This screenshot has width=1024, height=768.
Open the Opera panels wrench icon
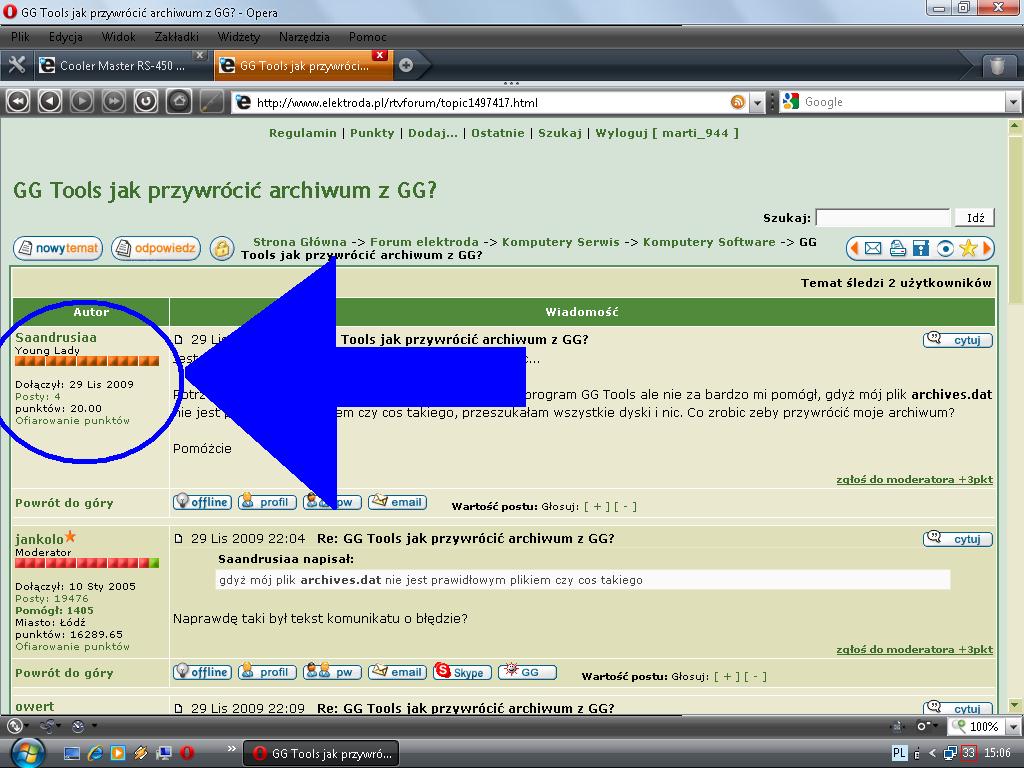point(16,65)
